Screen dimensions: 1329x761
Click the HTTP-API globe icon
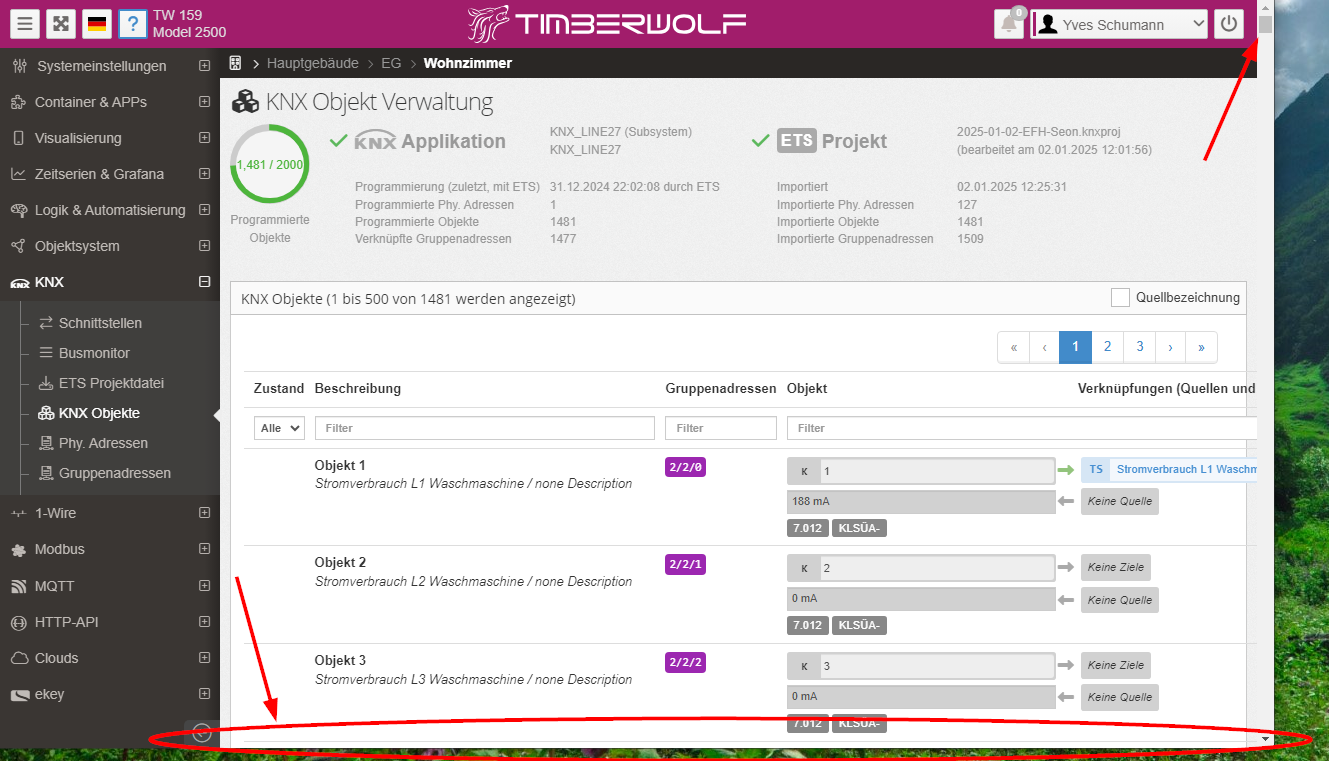17,622
